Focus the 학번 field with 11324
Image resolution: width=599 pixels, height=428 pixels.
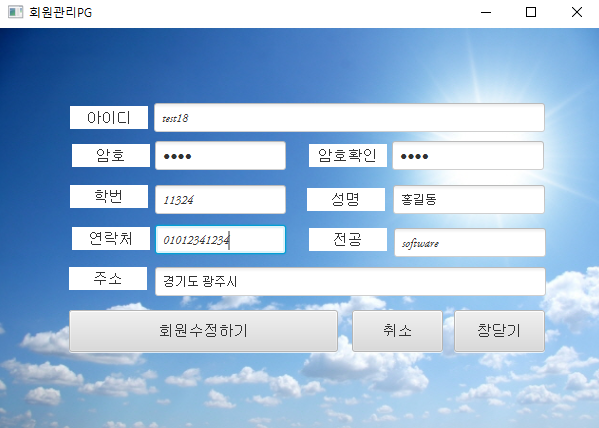coord(220,199)
